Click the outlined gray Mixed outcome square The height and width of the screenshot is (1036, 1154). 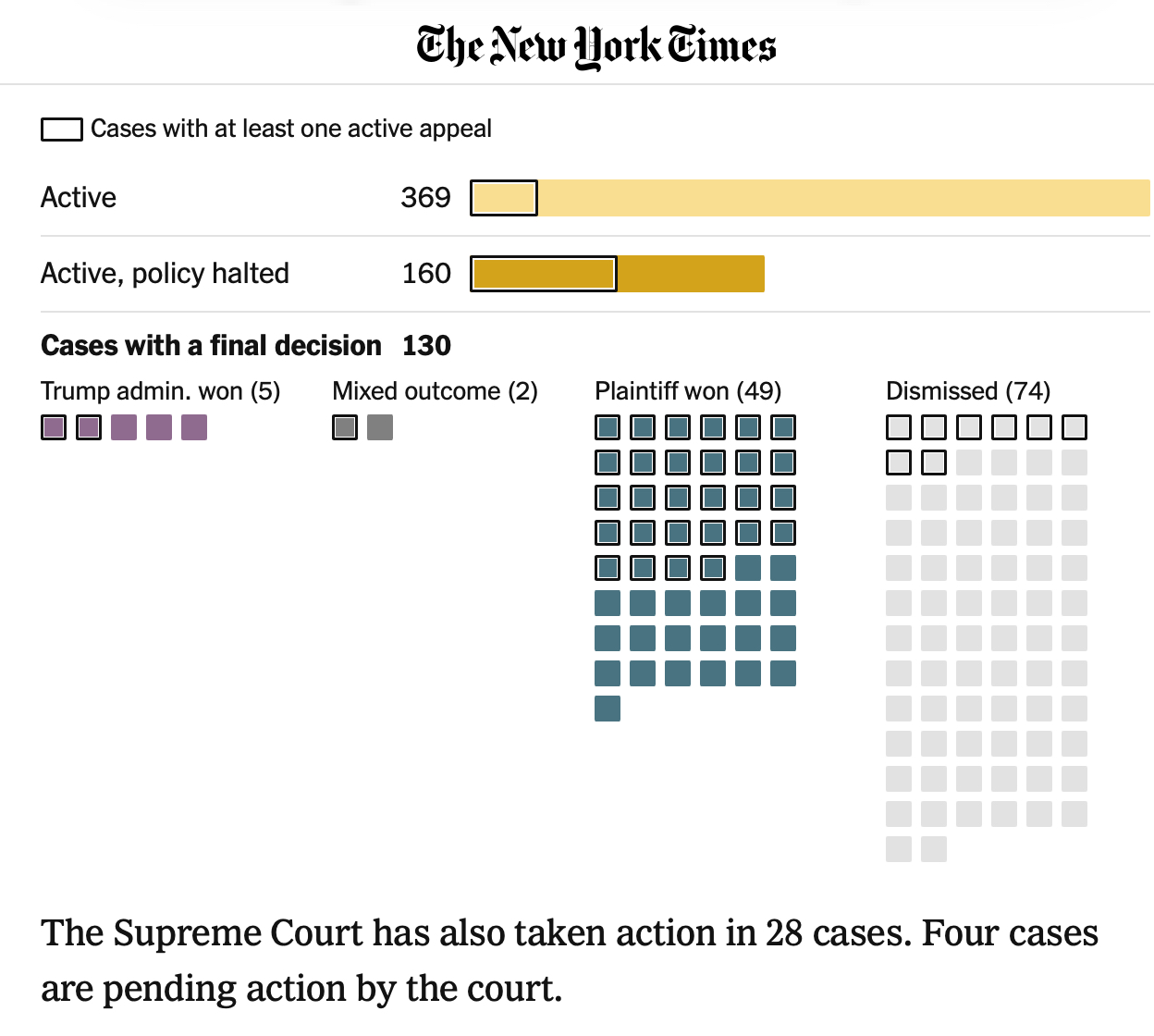[x=345, y=427]
